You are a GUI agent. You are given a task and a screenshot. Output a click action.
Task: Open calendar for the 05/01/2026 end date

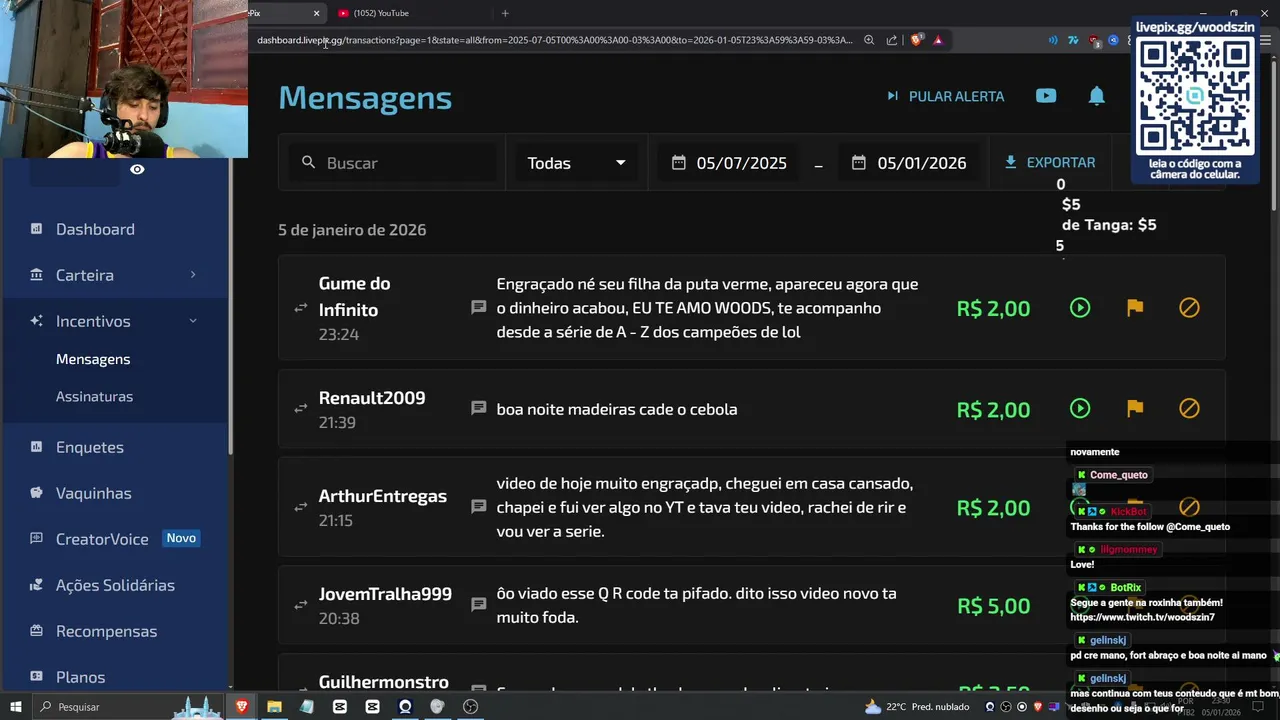click(x=859, y=162)
